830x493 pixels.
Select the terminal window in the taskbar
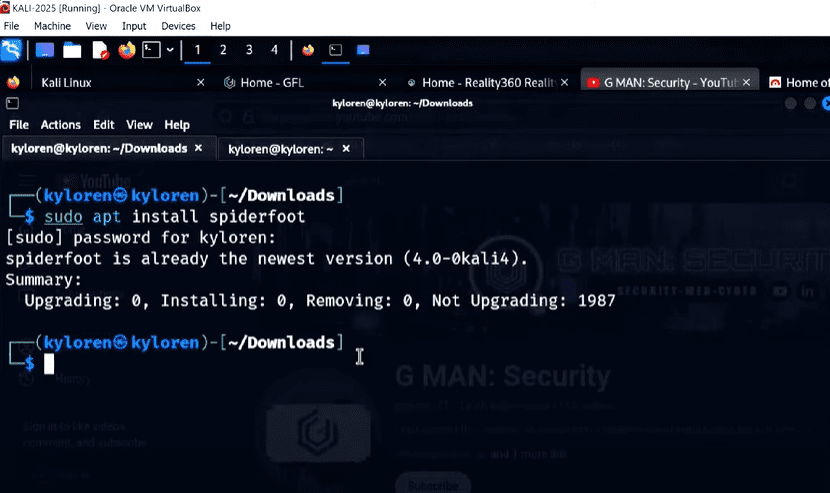pos(336,50)
